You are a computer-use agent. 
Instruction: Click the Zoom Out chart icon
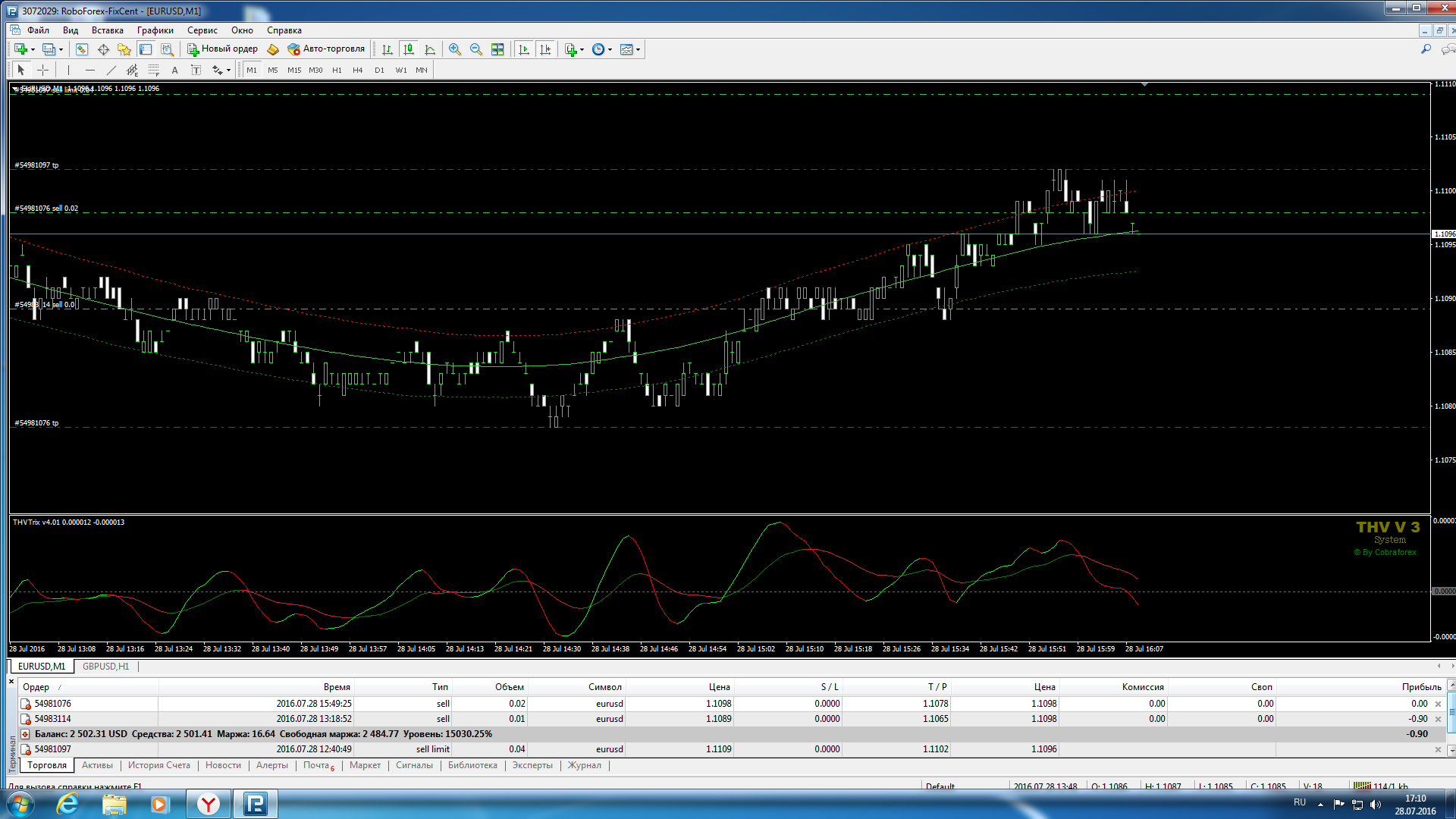point(476,49)
